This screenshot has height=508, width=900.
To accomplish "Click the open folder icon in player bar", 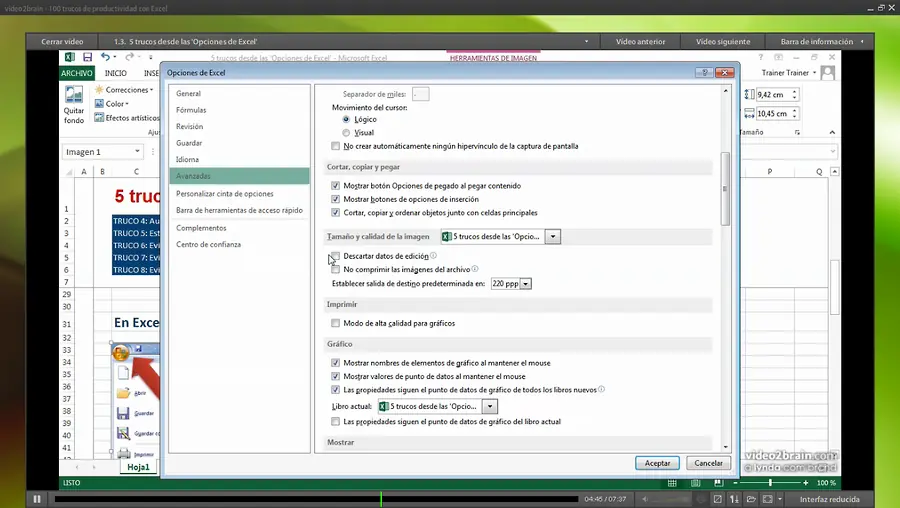I will (751, 499).
